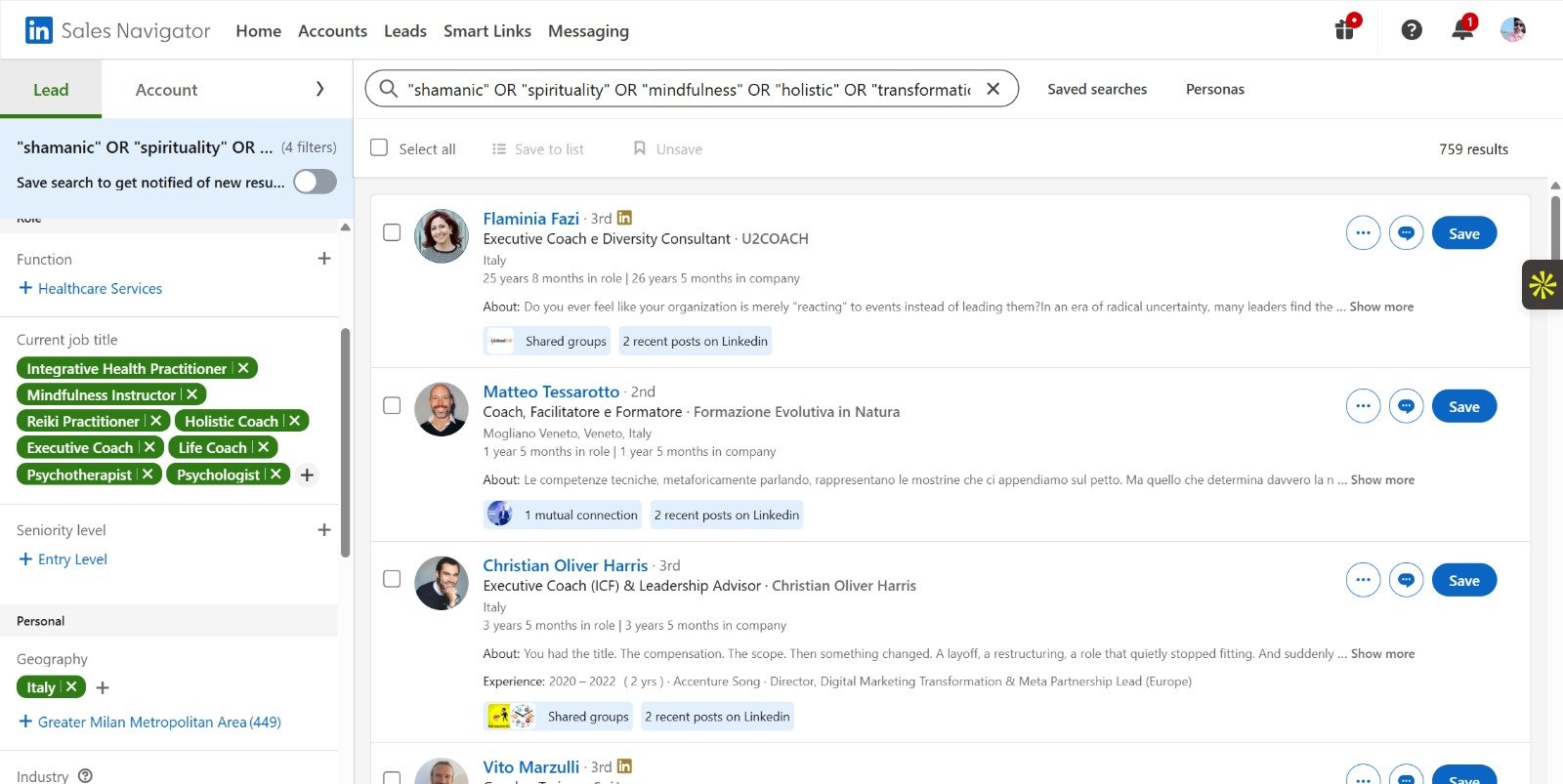Open Saved searches
This screenshot has width=1563, height=784.
click(x=1097, y=89)
